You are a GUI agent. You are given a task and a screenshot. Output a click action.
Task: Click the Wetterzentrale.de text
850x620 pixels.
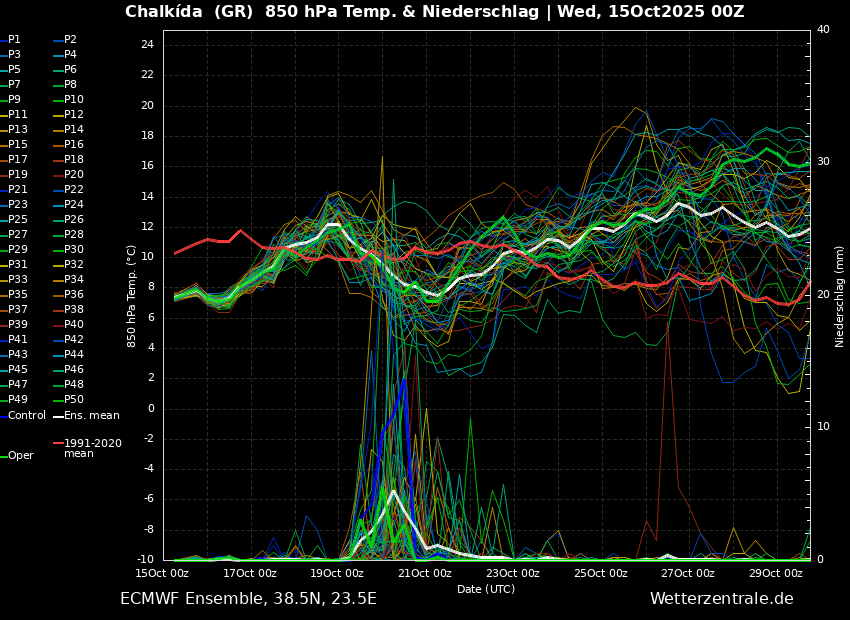(721, 599)
